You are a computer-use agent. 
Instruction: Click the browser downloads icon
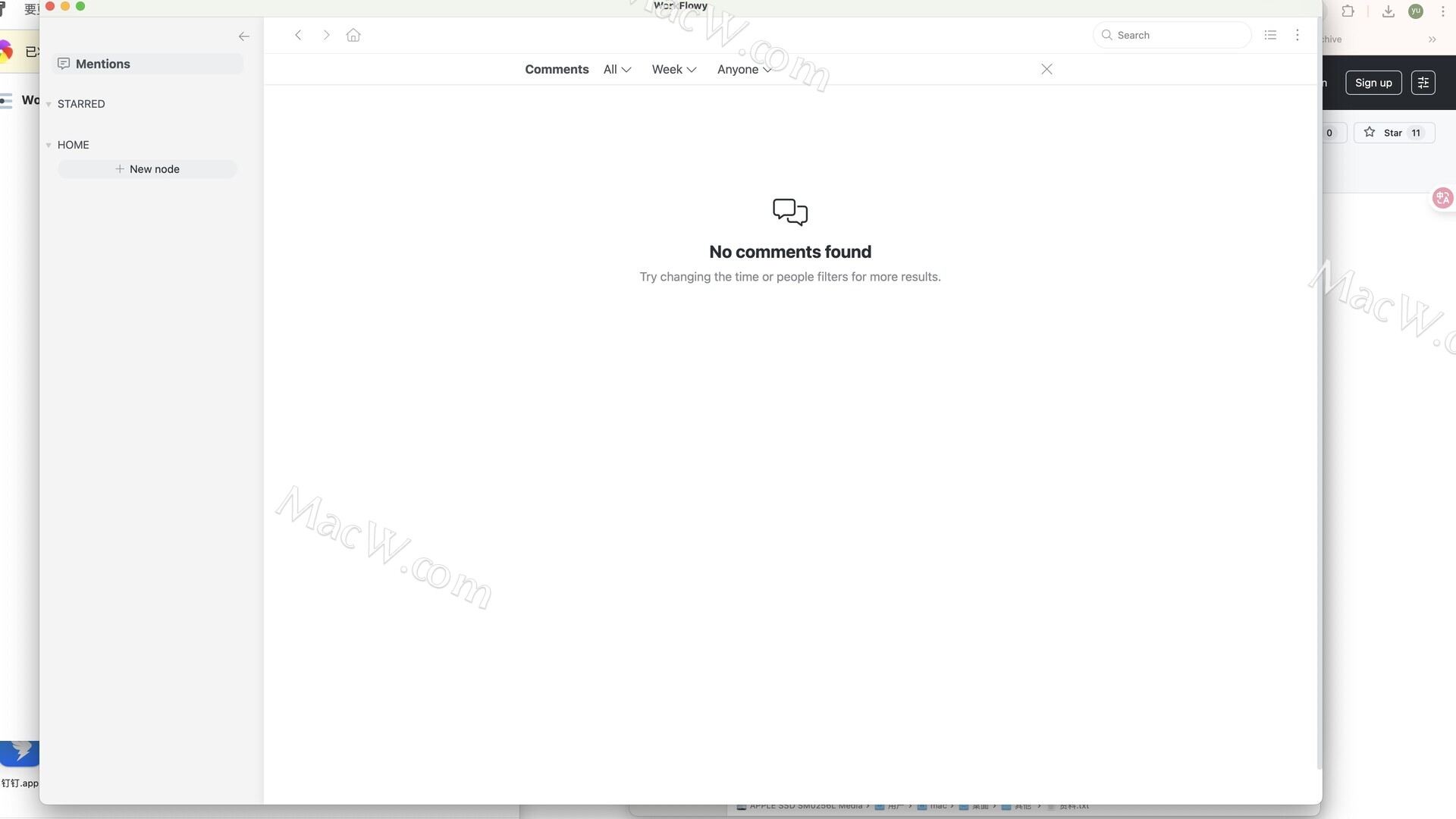coord(1389,11)
